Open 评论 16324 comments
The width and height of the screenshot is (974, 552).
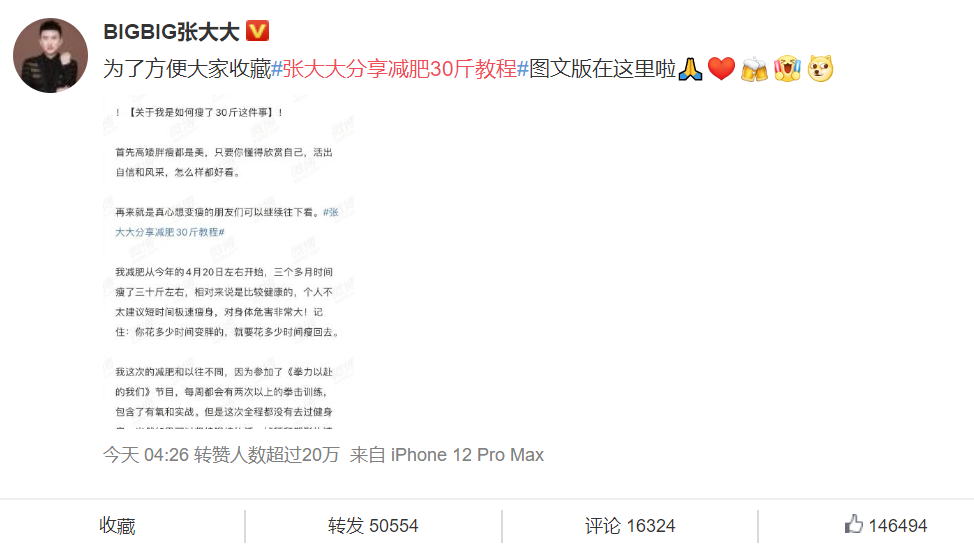coord(630,526)
